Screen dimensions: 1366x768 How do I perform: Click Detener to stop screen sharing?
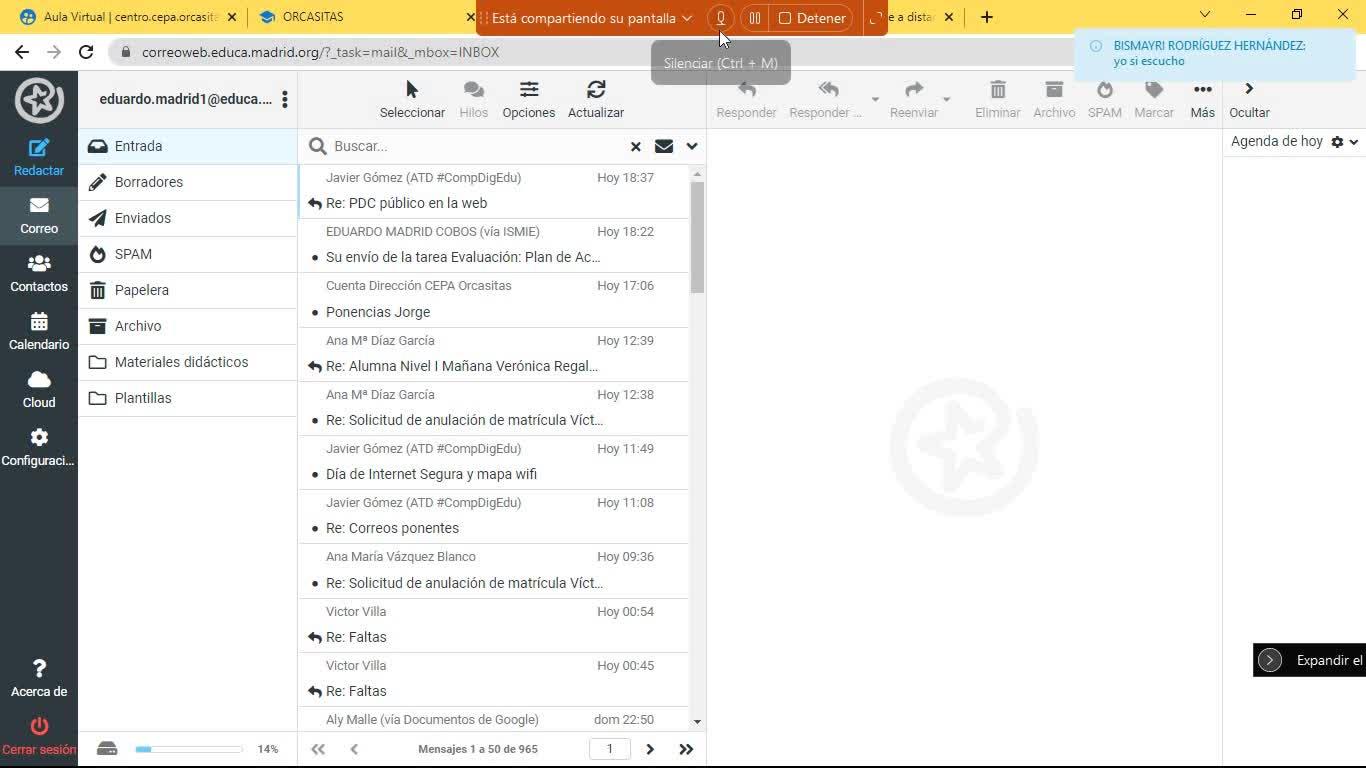(811, 18)
